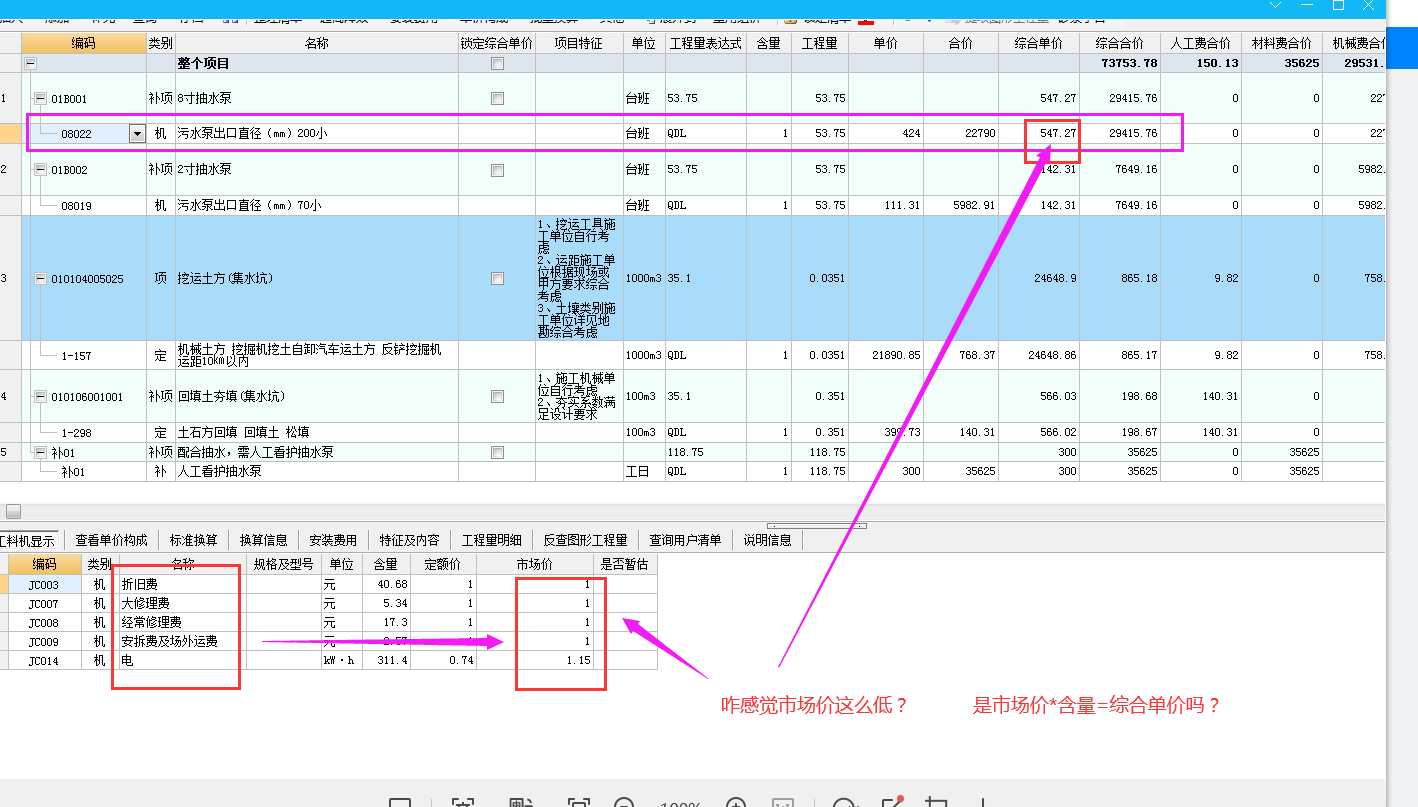Tick the lock-price checkbox for 配合抽水 row
This screenshot has width=1418, height=807.
(x=497, y=452)
